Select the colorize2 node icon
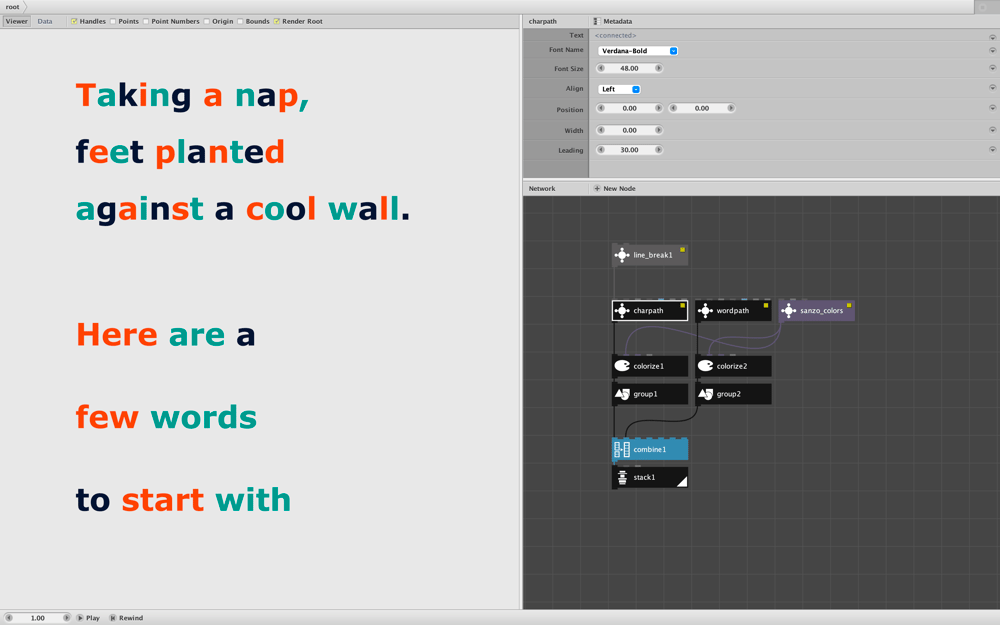Viewport: 1000px width, 625px height. [x=705, y=366]
